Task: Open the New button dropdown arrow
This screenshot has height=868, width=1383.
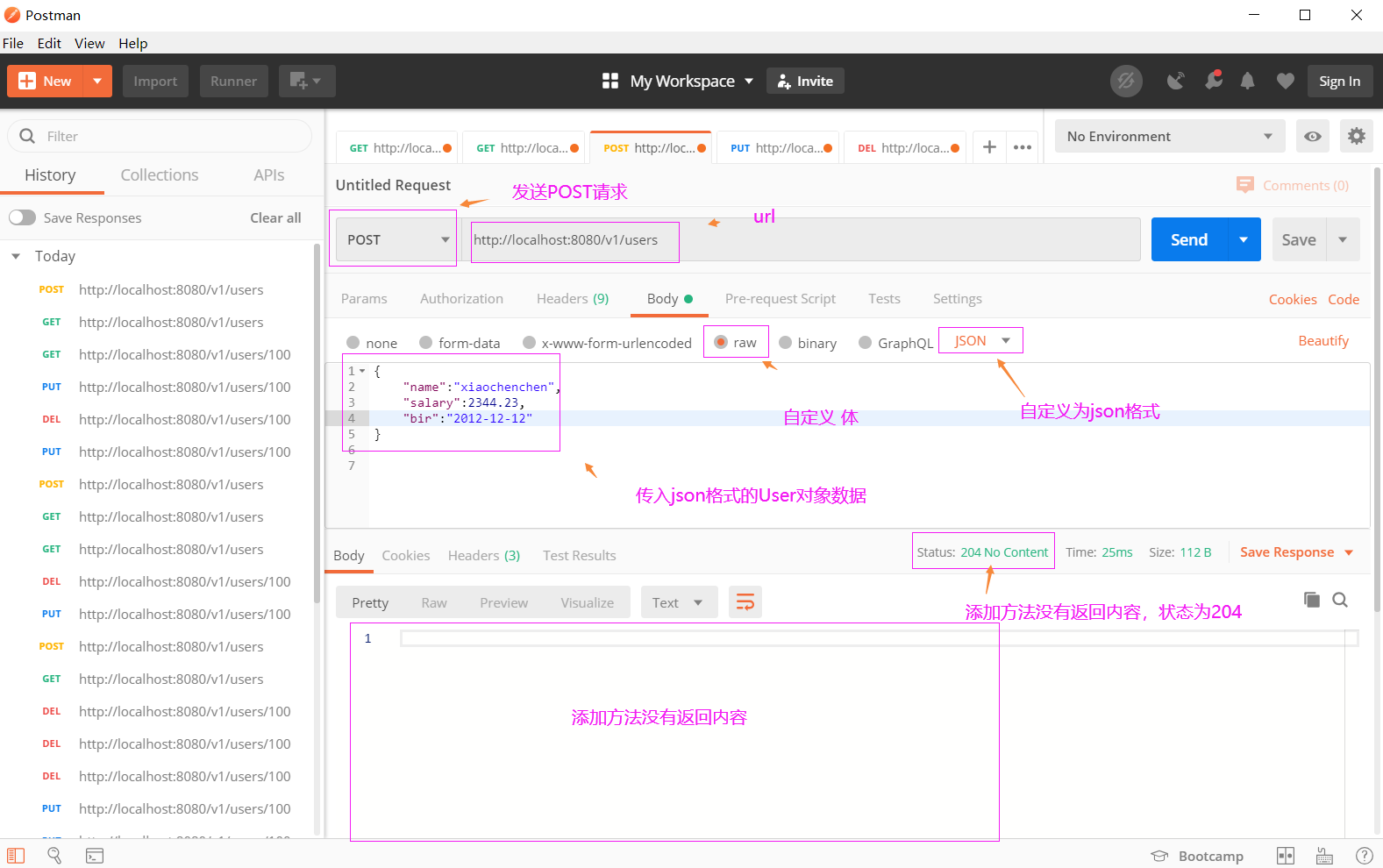Action: [x=97, y=81]
